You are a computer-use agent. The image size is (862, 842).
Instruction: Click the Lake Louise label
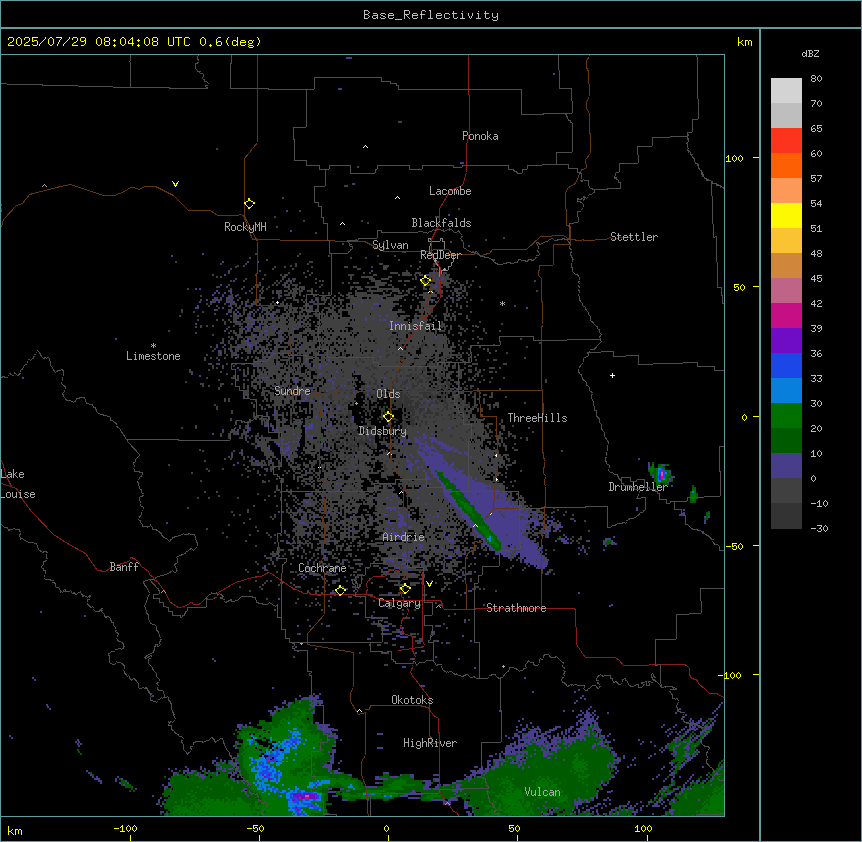[18, 484]
